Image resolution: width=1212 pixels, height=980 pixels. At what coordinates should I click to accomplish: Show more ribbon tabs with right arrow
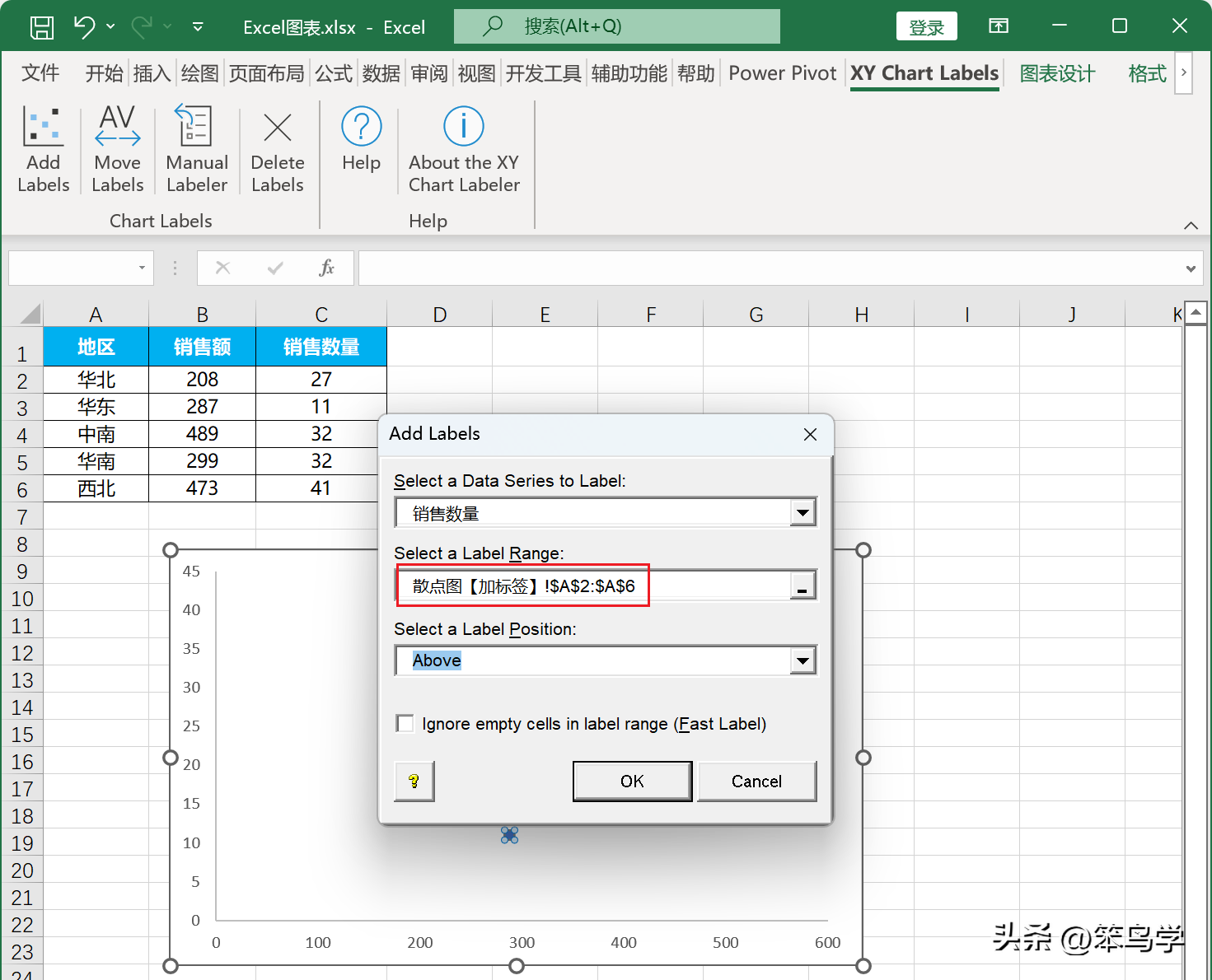(x=1183, y=72)
